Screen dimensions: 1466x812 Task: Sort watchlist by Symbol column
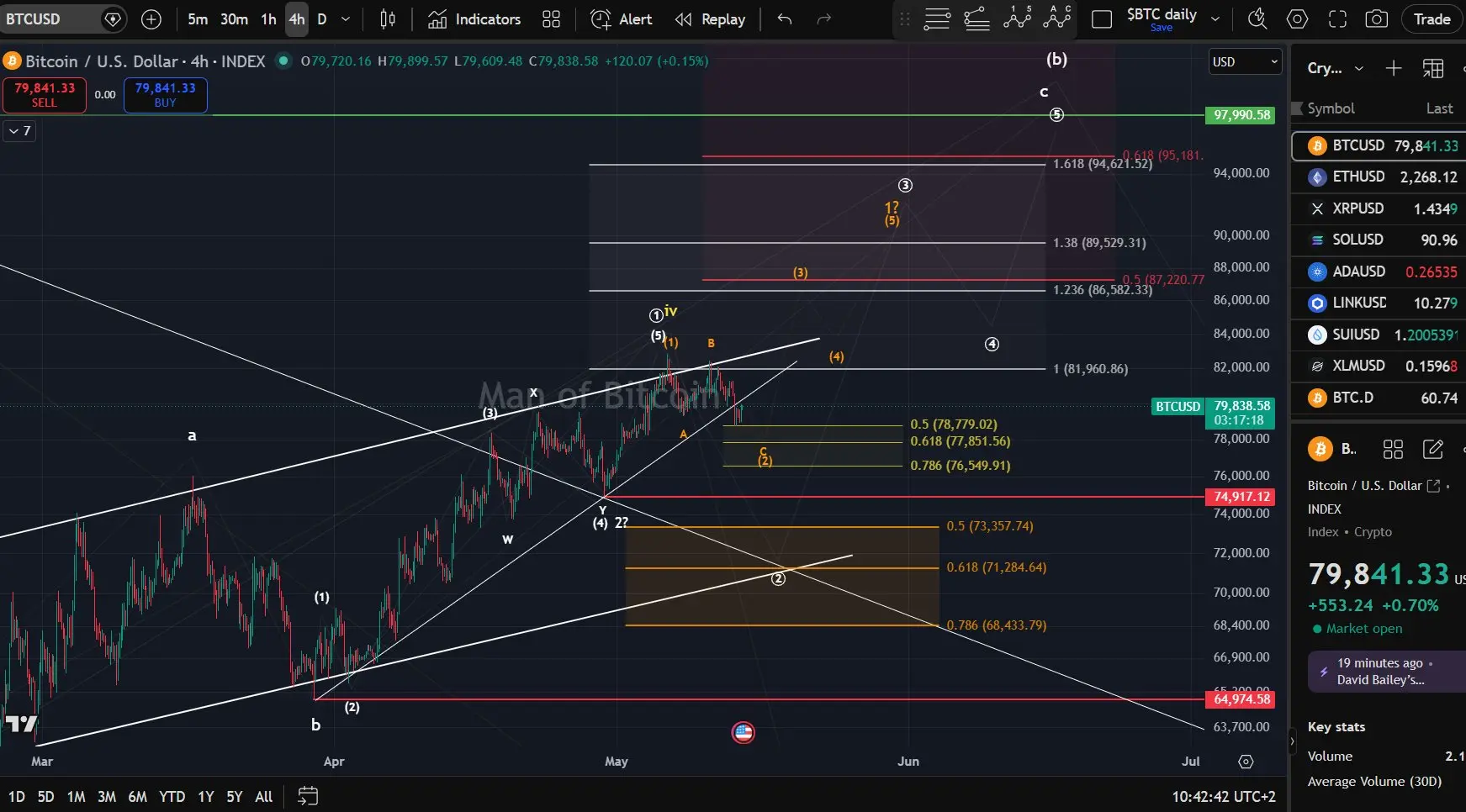pos(1331,108)
